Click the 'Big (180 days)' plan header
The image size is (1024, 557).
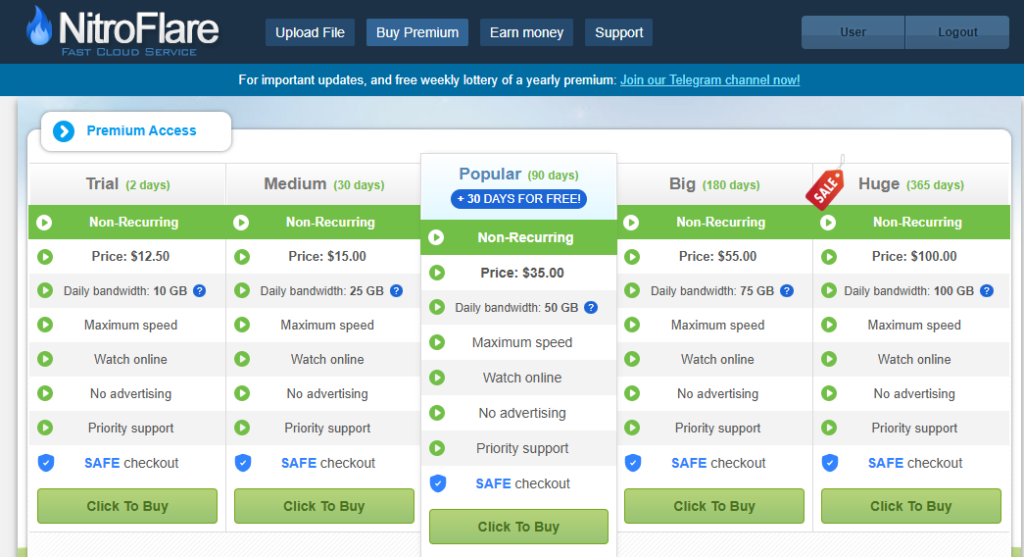pyautogui.click(x=714, y=184)
